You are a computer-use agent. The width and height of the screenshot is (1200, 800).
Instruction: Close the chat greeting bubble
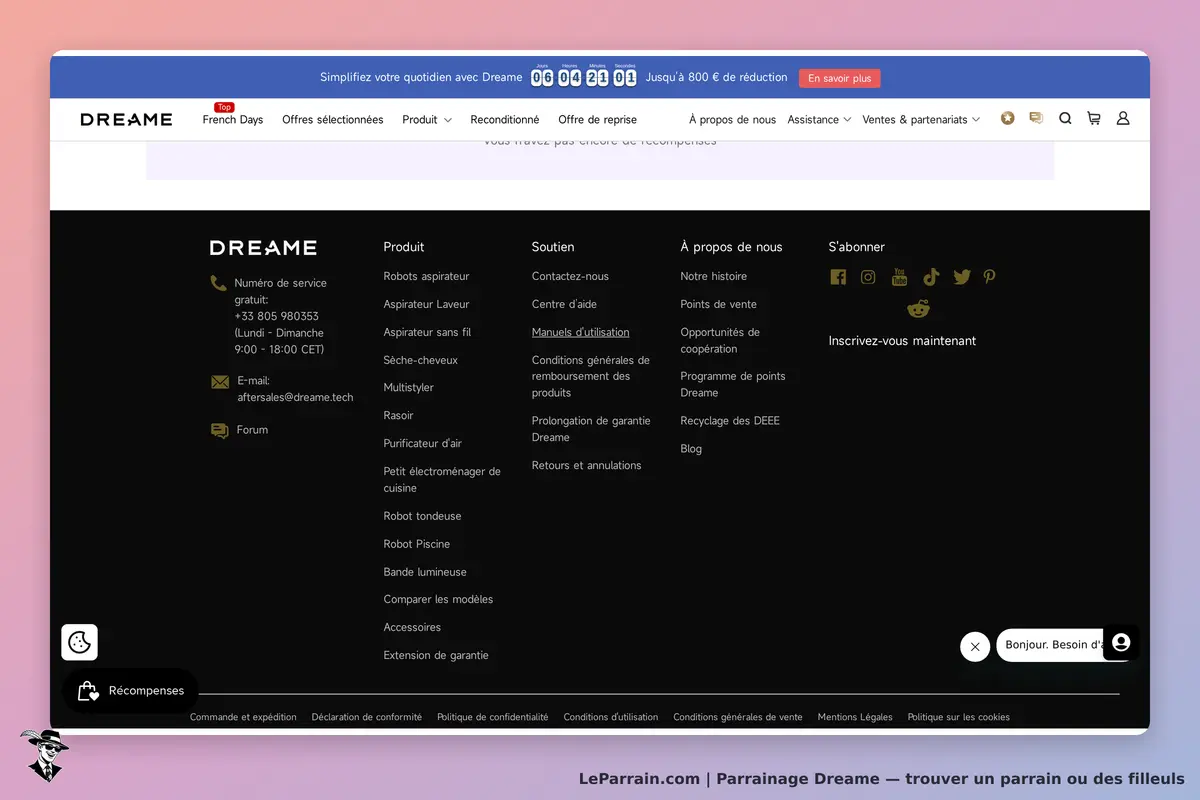(x=975, y=646)
